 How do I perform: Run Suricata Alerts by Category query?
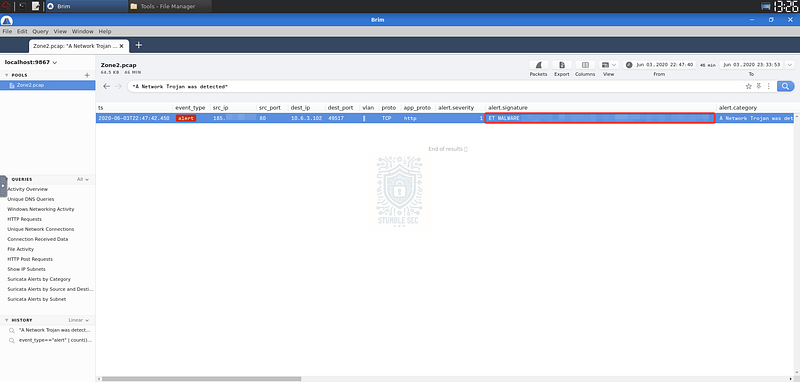(39, 279)
